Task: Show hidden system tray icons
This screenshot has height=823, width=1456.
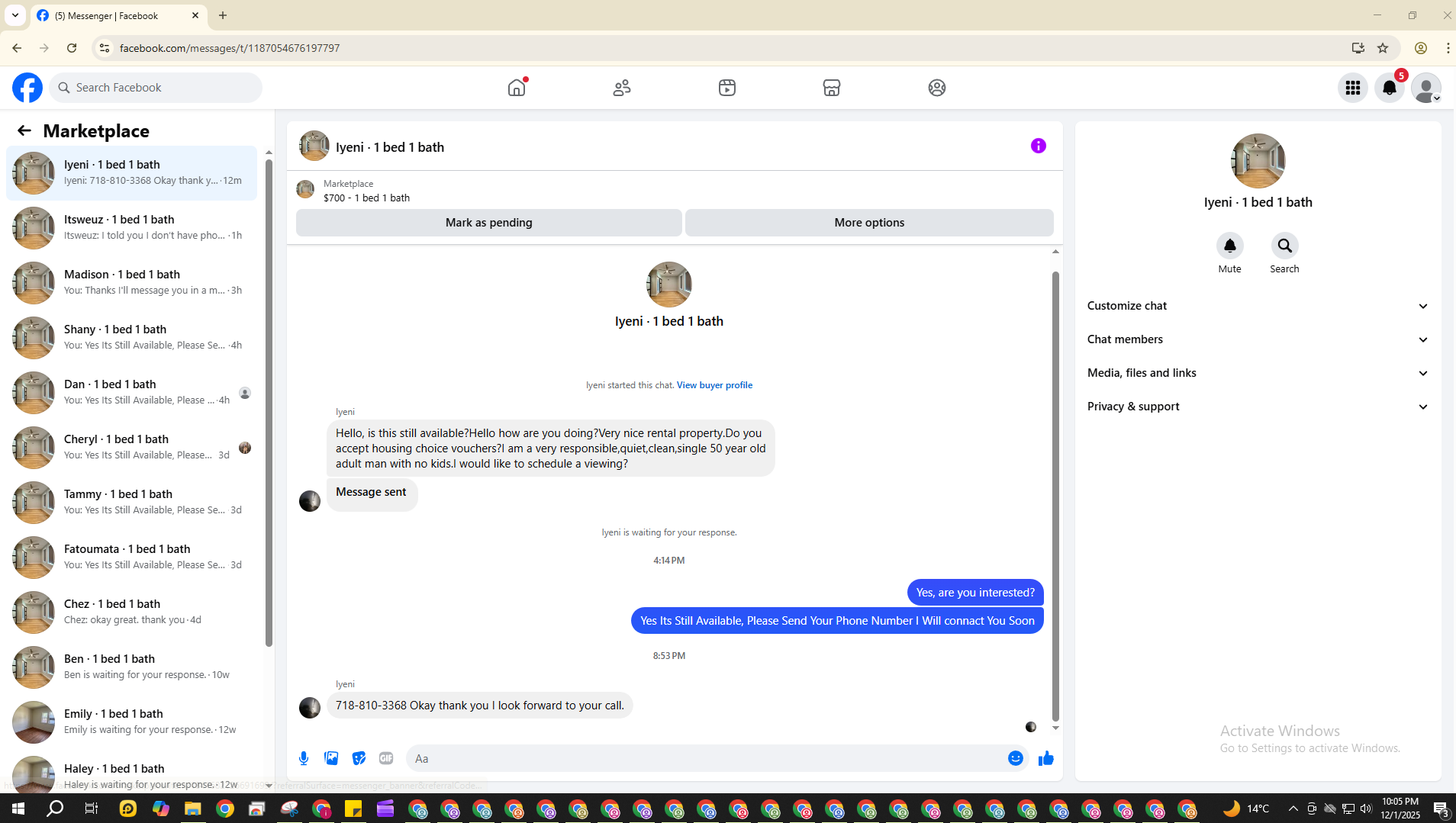Action: click(x=1293, y=809)
